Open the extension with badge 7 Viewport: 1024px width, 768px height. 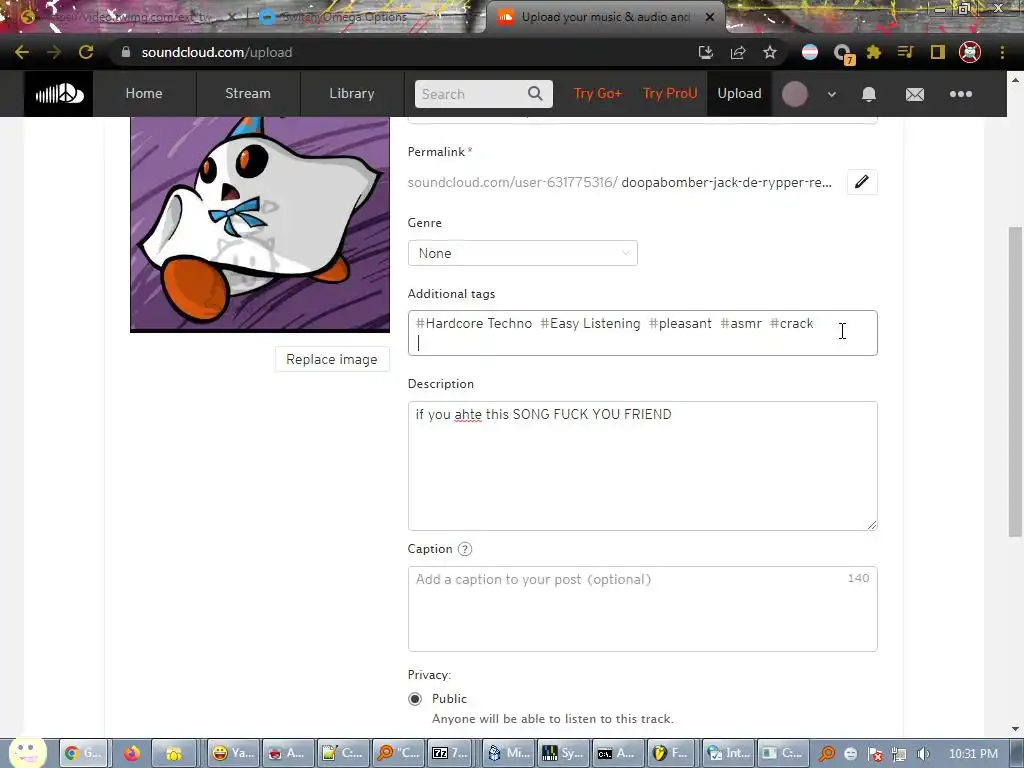[843, 54]
